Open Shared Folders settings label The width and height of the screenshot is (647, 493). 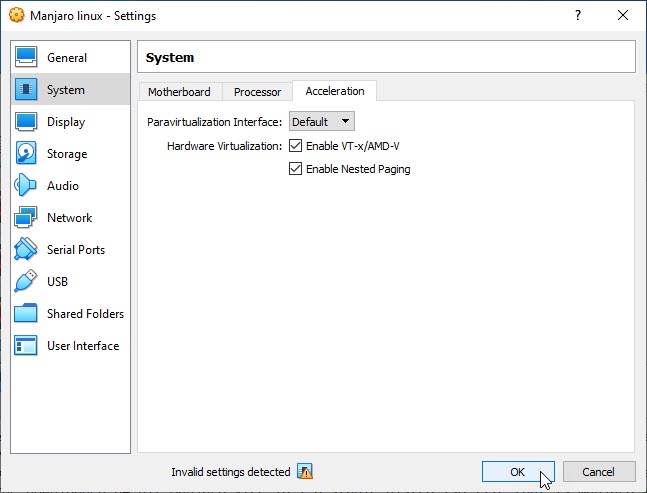(85, 314)
